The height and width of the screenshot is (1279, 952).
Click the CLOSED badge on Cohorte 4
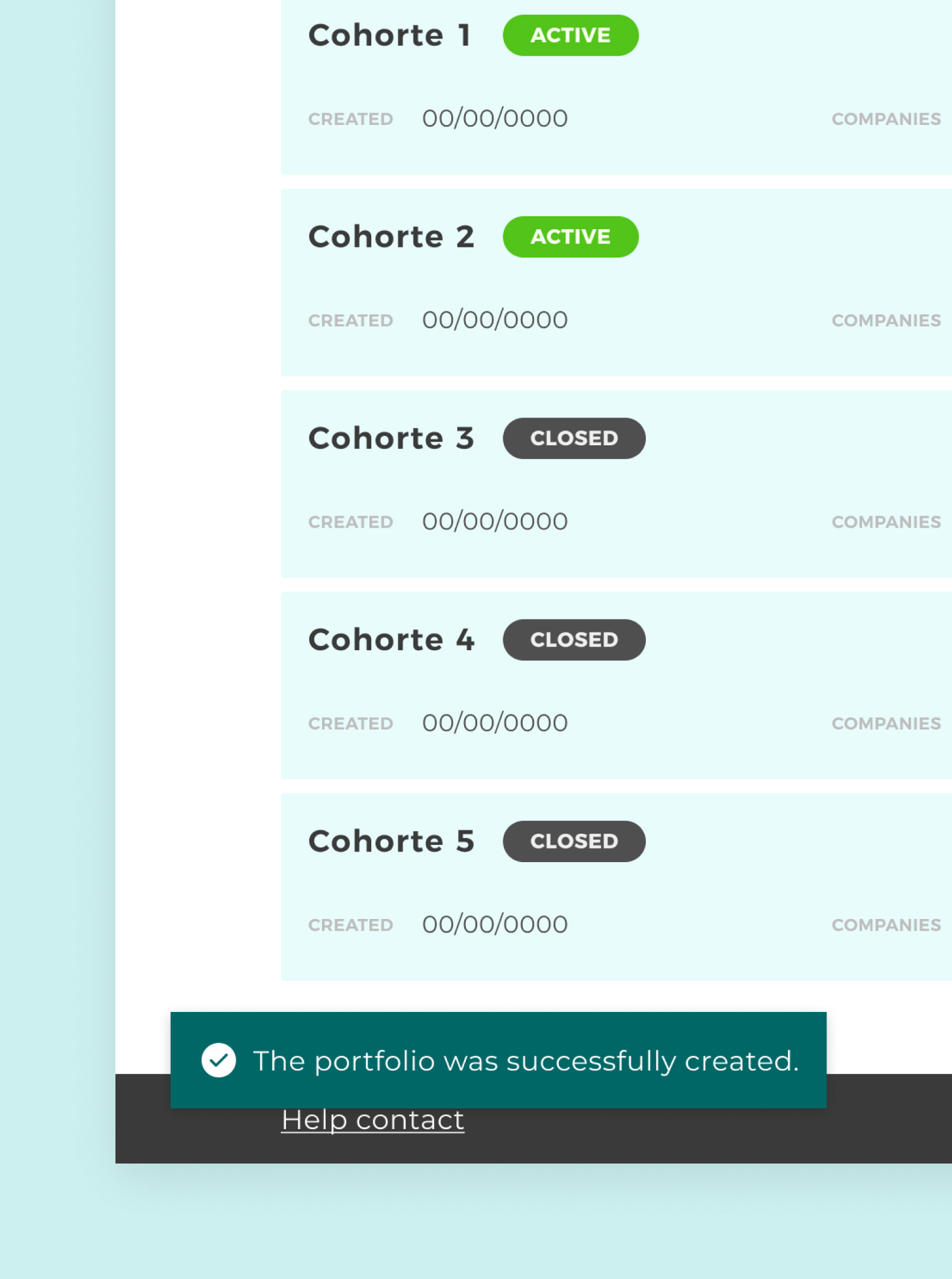(574, 639)
